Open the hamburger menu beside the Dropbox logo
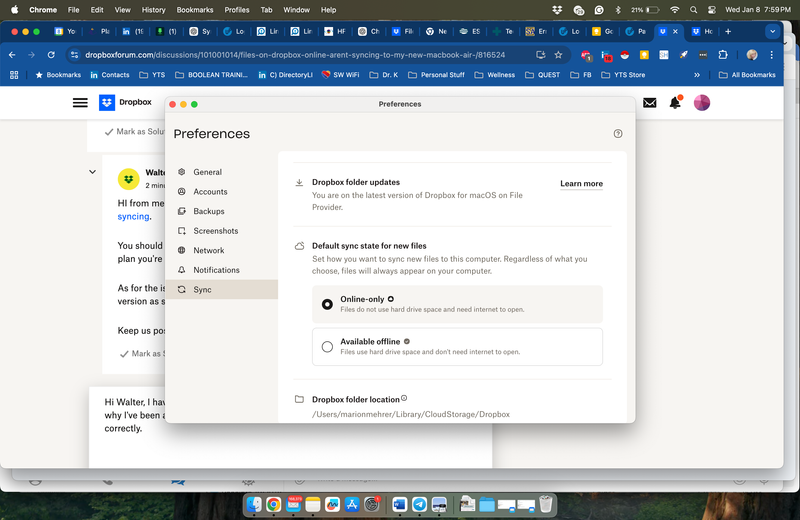Screen dimensions: 800x520 tap(80, 103)
